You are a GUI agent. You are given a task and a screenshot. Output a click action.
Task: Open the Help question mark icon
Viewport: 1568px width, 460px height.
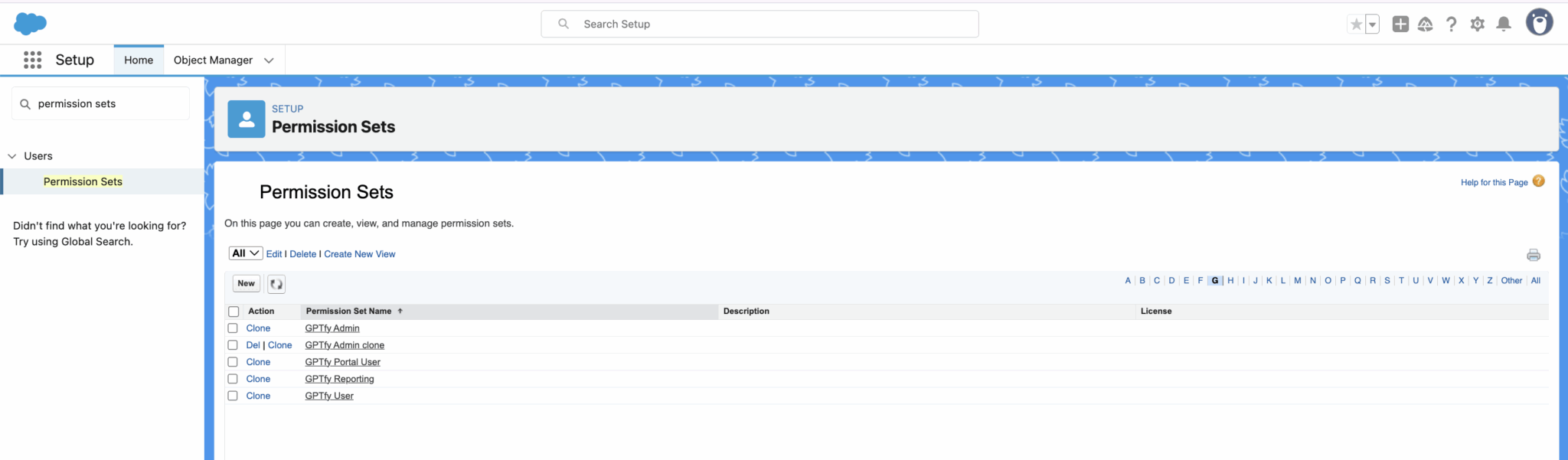(1451, 24)
